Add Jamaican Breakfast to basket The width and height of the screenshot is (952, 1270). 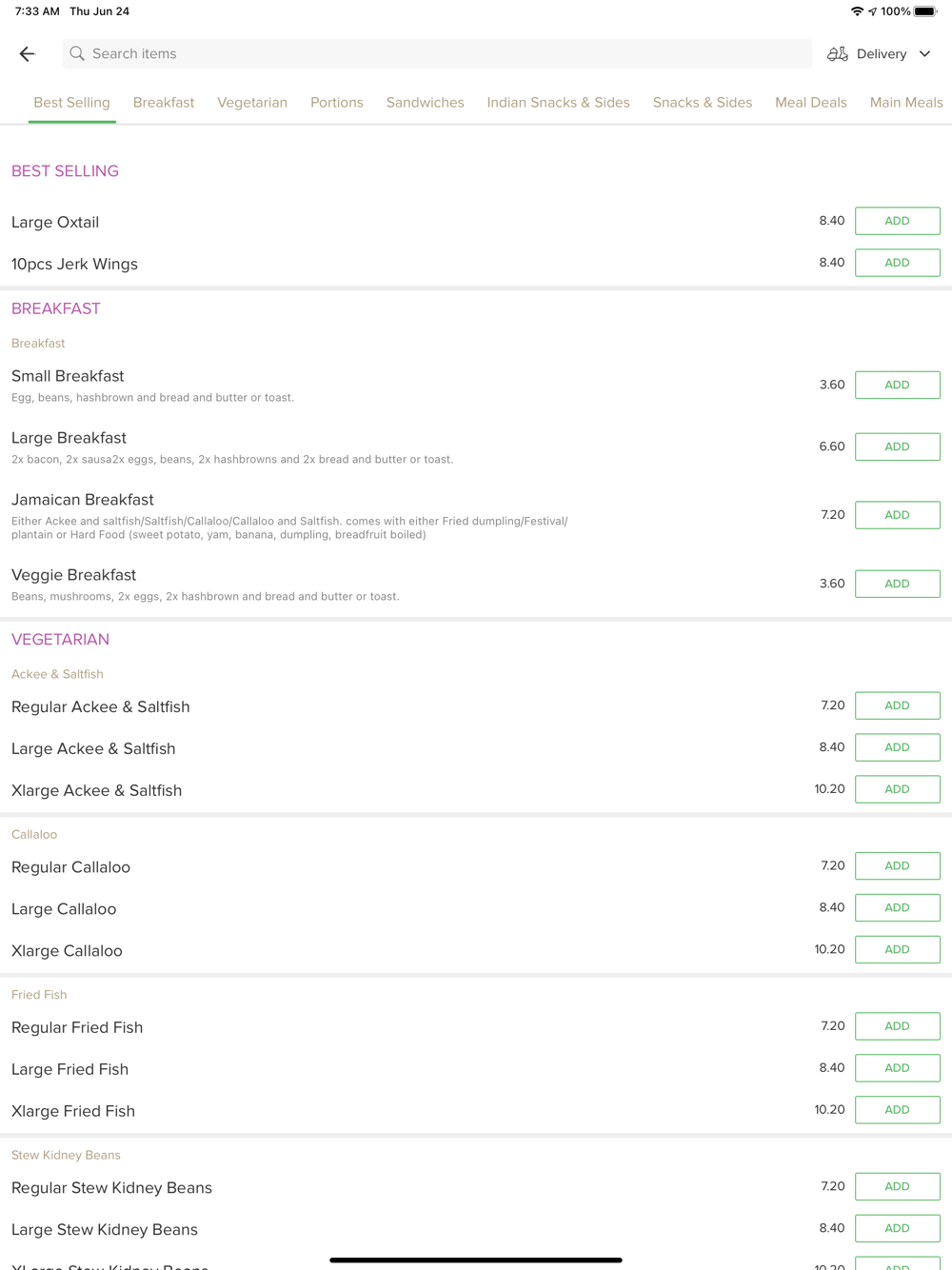click(x=897, y=515)
